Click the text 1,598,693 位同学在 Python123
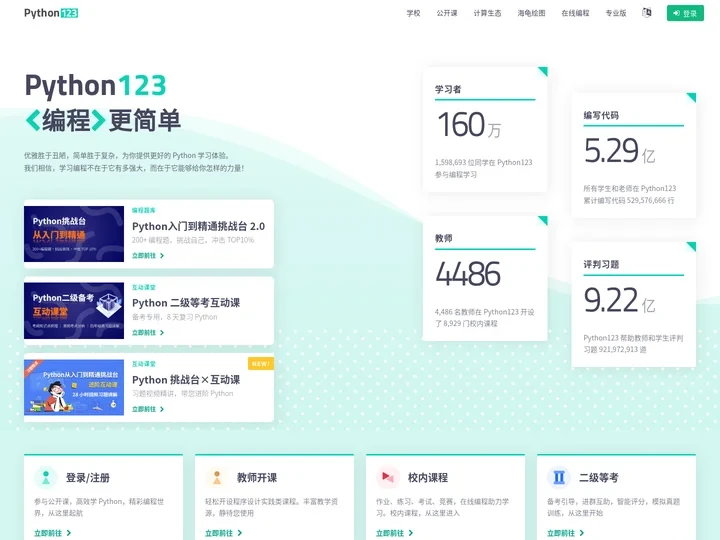The width and height of the screenshot is (720, 540). click(484, 163)
